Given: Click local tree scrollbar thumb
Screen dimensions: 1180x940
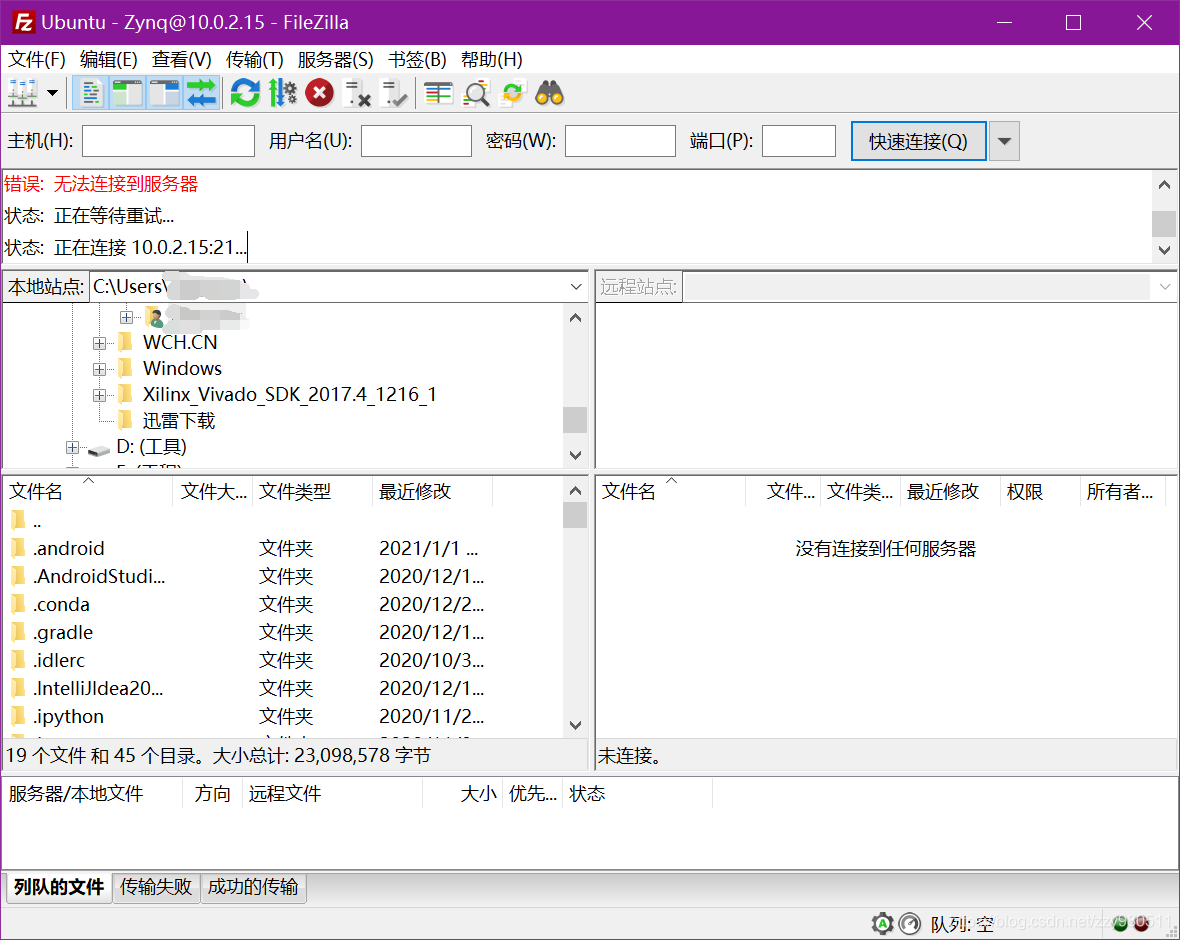Looking at the screenshot, I should [575, 419].
